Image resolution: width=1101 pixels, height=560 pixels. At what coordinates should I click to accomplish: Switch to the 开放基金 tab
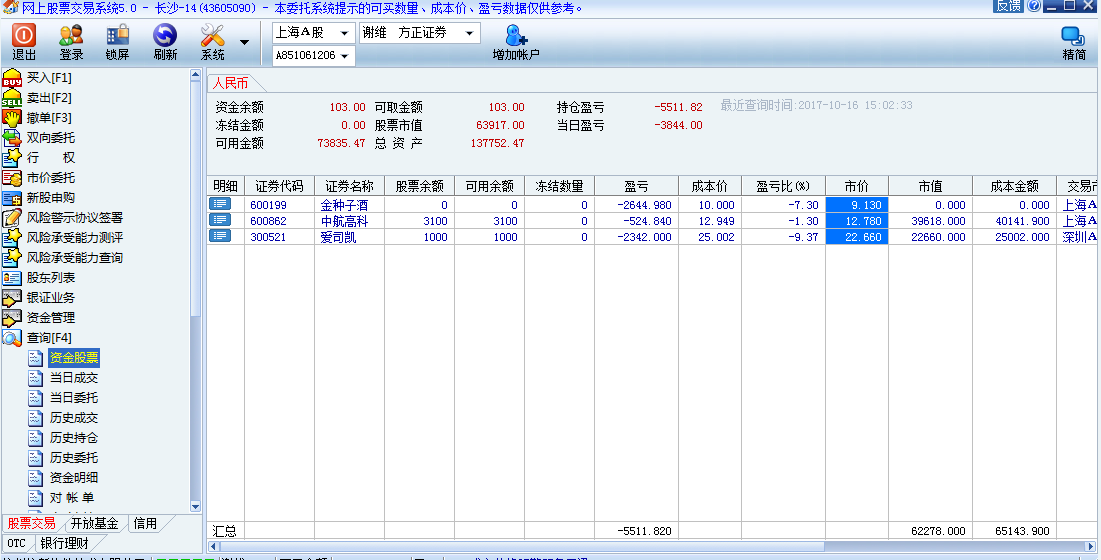[x=94, y=523]
